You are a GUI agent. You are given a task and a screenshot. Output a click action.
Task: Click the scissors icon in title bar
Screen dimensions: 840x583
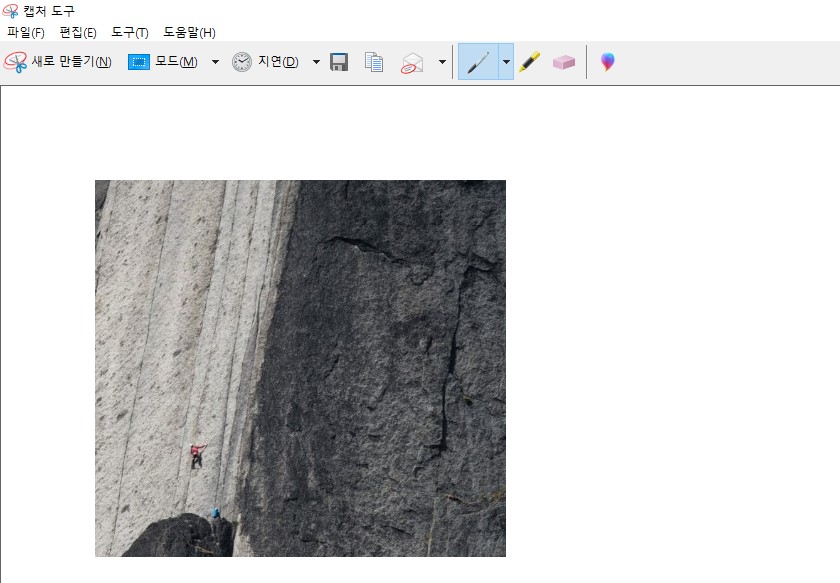click(10, 11)
